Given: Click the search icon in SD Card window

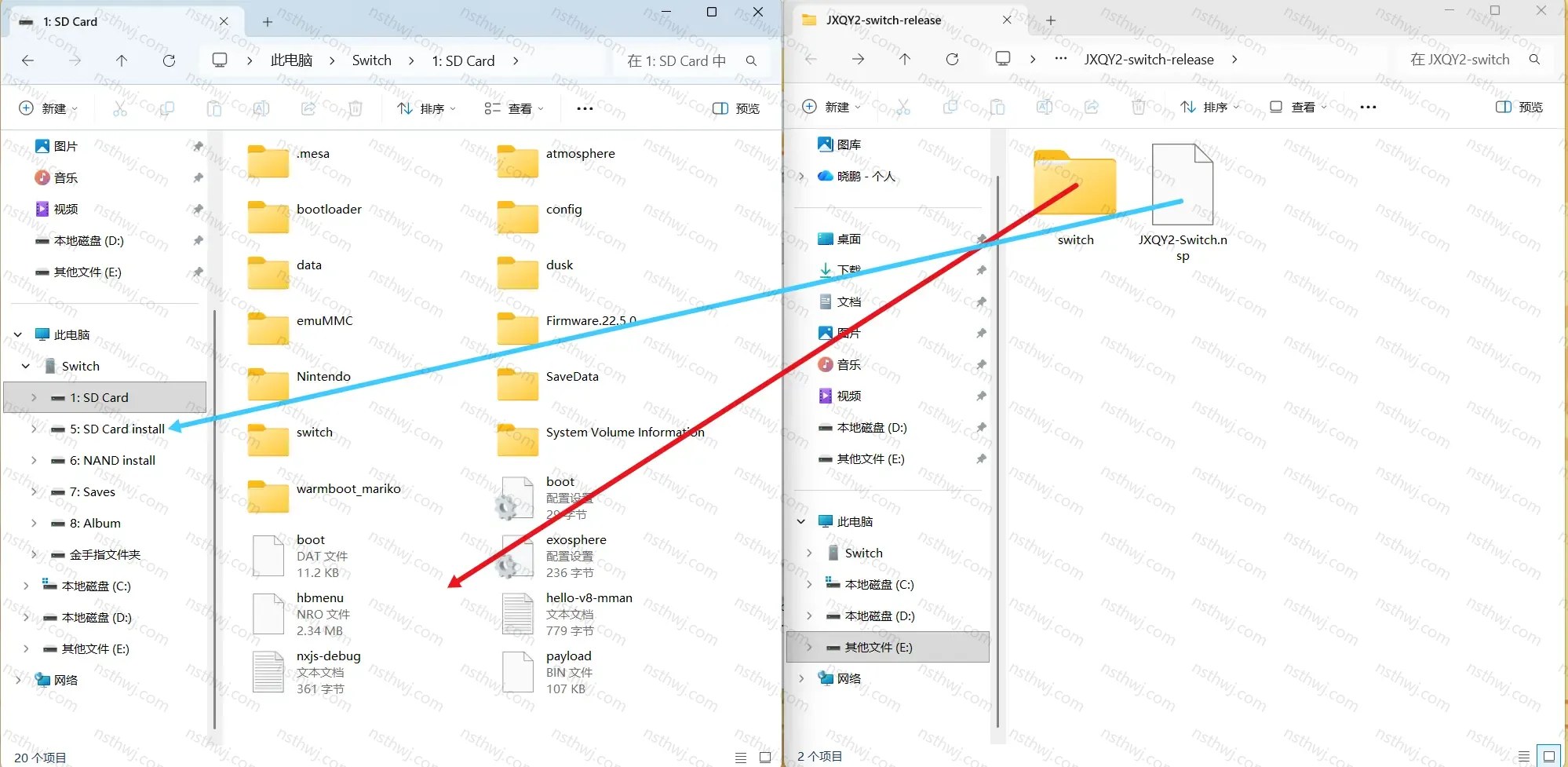Looking at the screenshot, I should (x=751, y=60).
